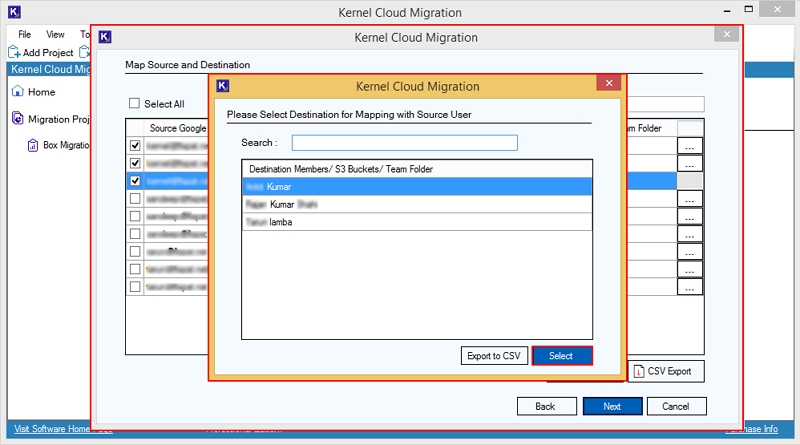Click Kernel app icon in main title bar

pyautogui.click(x=14, y=12)
